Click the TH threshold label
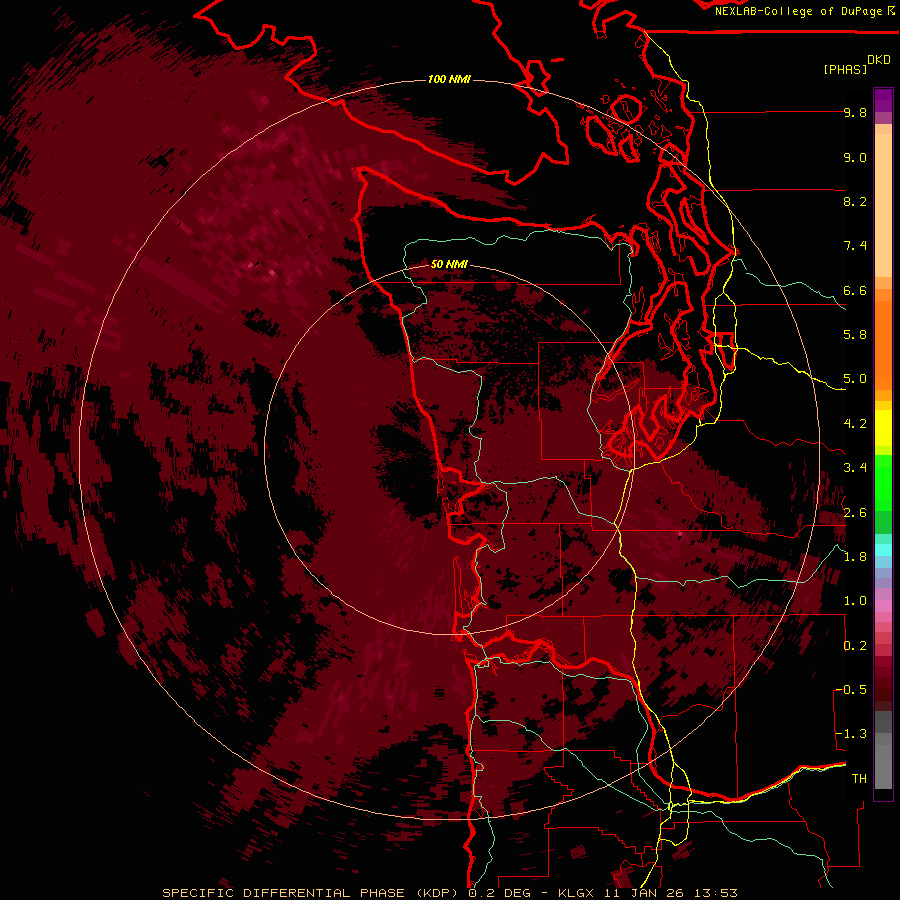Image resolution: width=900 pixels, height=900 pixels. tap(859, 778)
